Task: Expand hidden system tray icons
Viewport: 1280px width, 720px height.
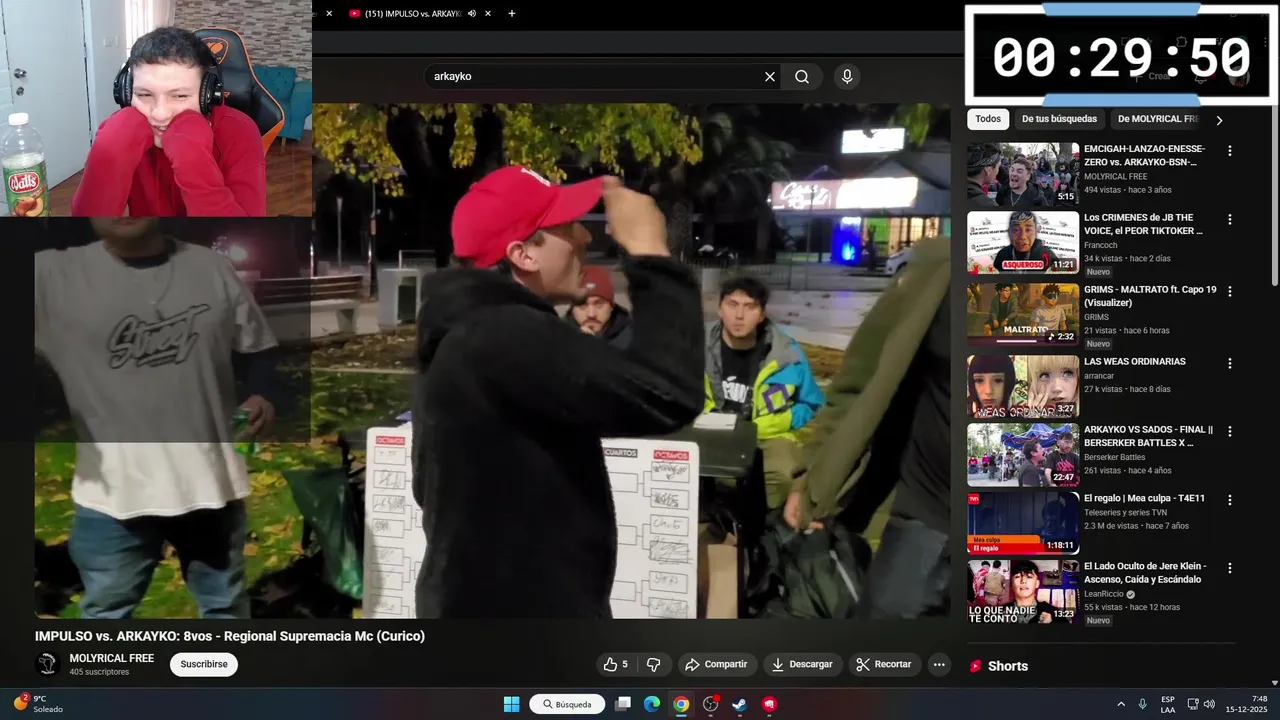Action: 1121,704
